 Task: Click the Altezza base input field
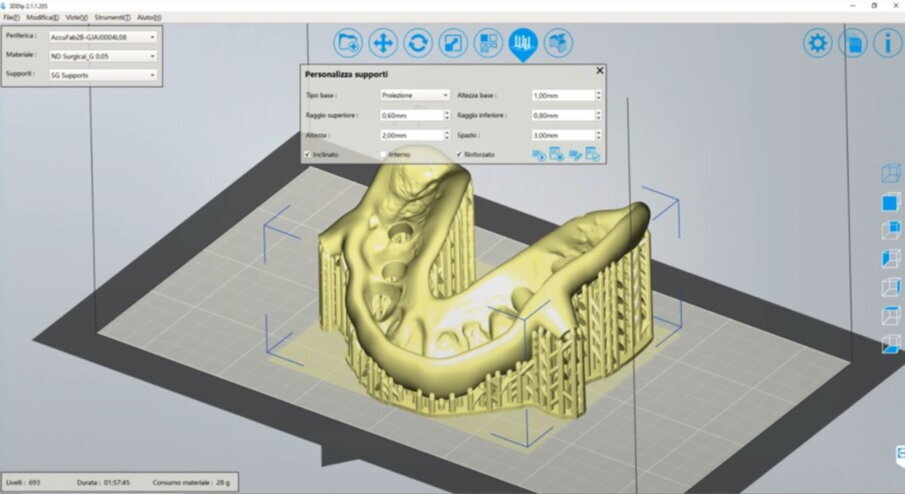pos(562,95)
